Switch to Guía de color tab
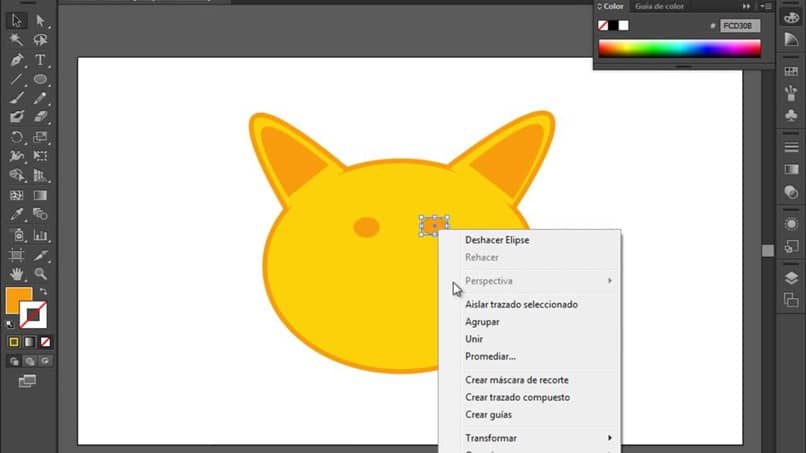This screenshot has height=453, width=806. (660, 6)
